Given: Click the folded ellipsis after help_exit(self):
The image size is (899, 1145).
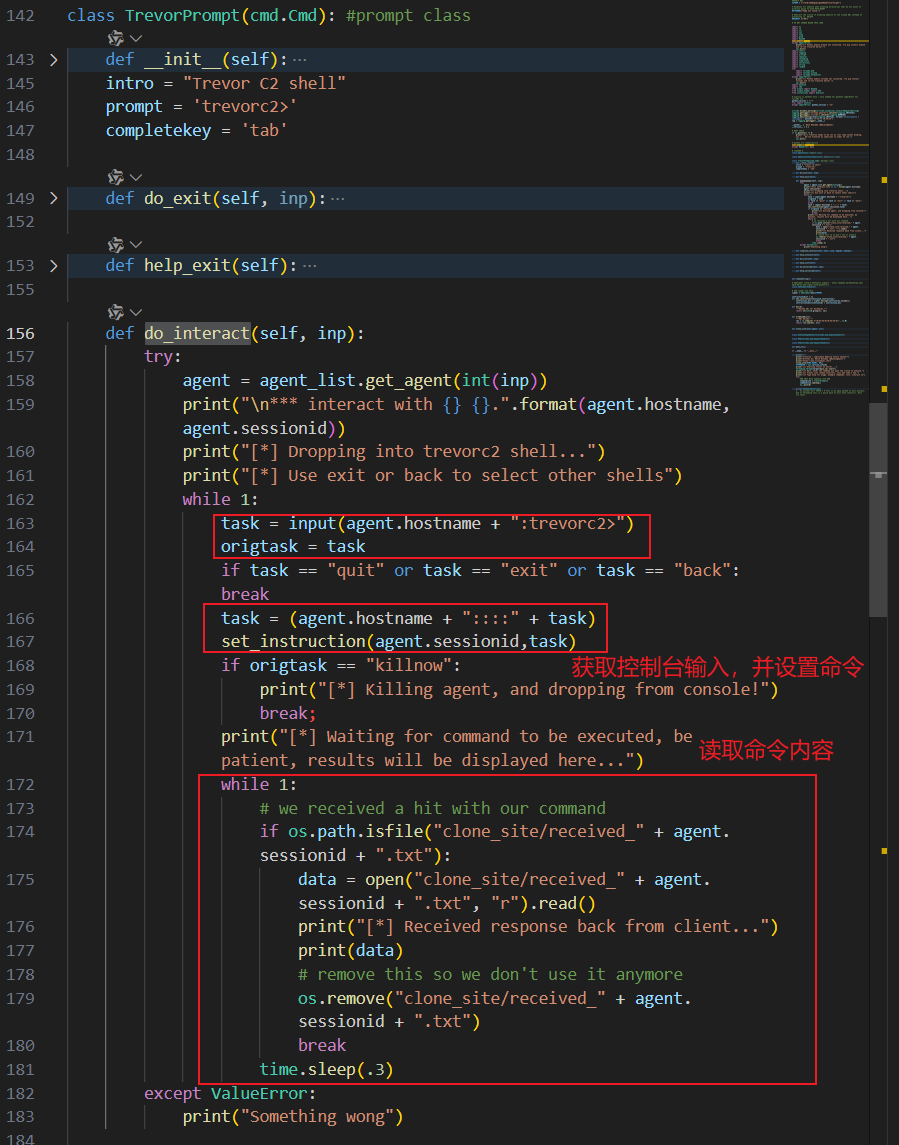Looking at the screenshot, I should pos(309,265).
